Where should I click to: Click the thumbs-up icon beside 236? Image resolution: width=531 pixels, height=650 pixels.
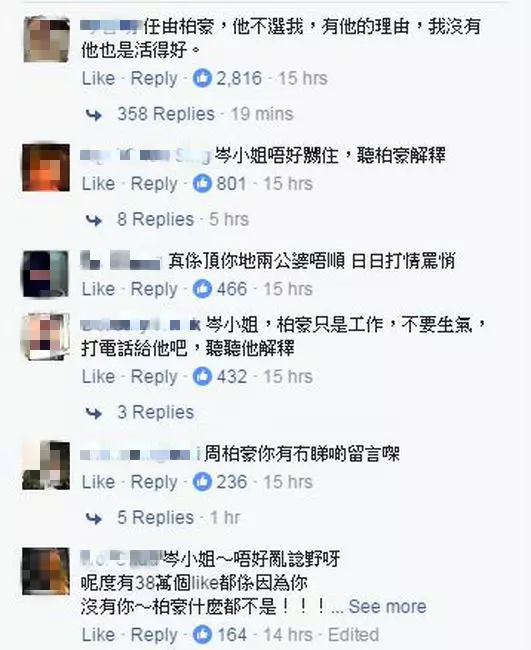coord(202,482)
